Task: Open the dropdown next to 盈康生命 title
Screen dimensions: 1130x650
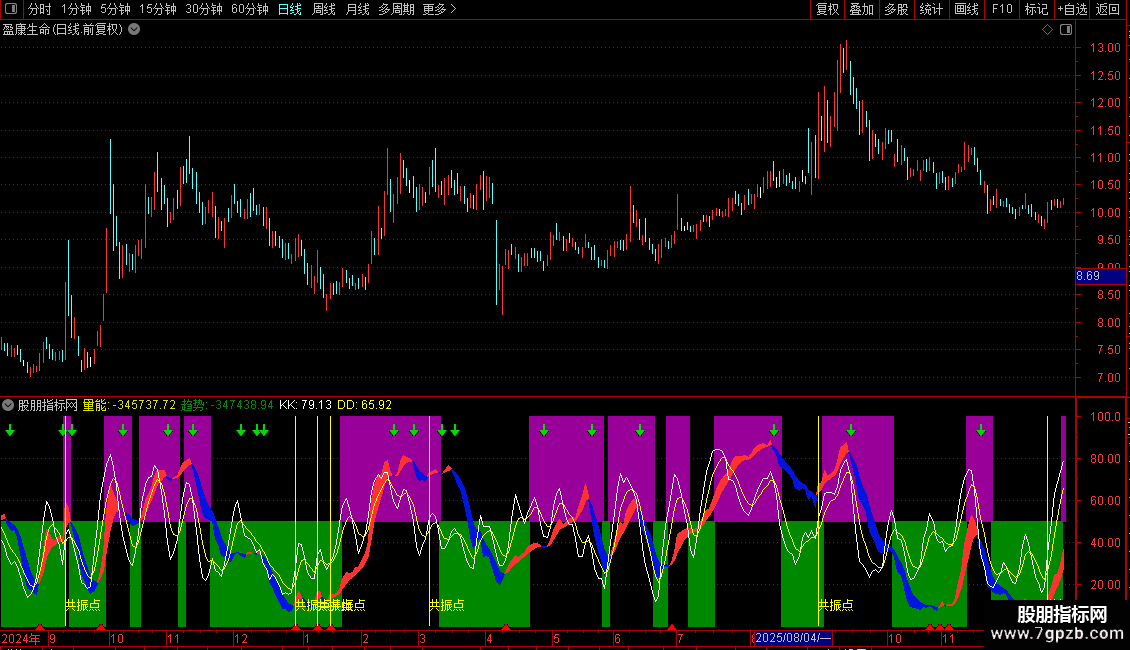Action: (134, 30)
